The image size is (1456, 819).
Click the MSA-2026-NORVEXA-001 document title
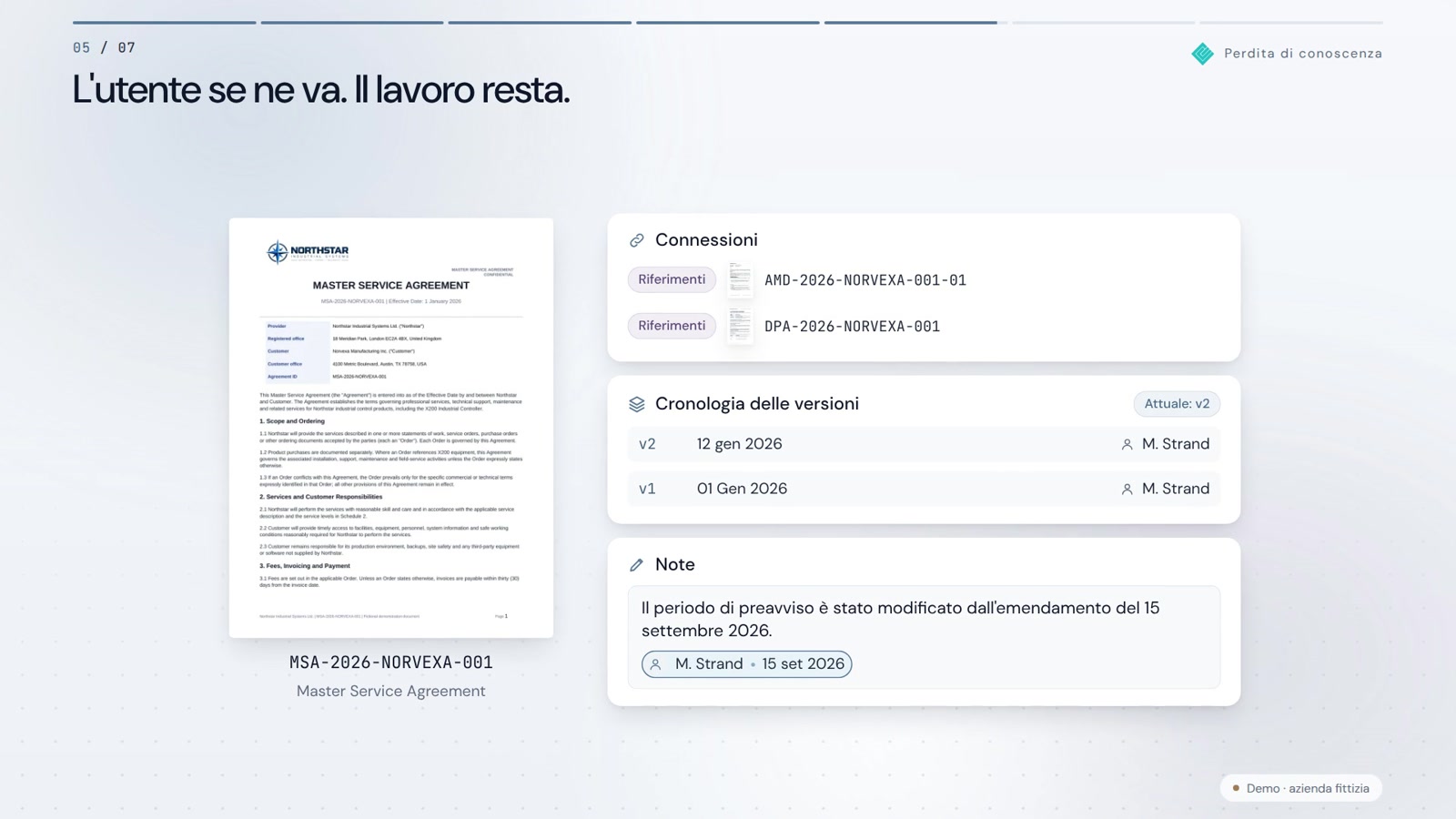391,662
